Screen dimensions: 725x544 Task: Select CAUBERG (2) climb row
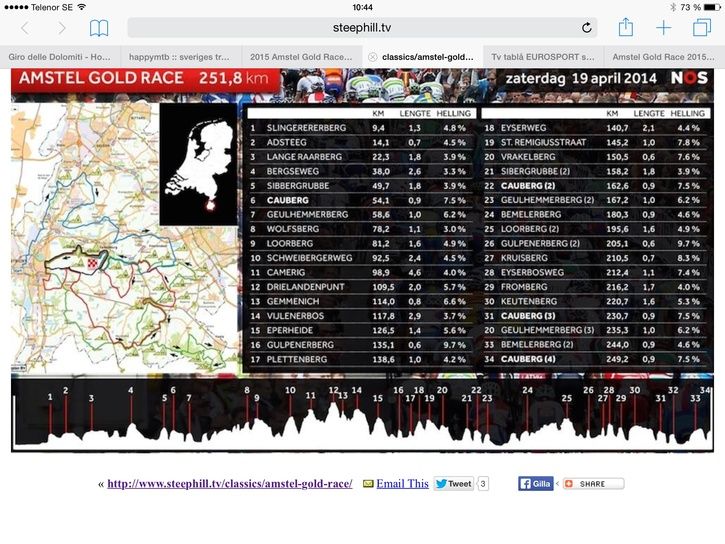[596, 185]
